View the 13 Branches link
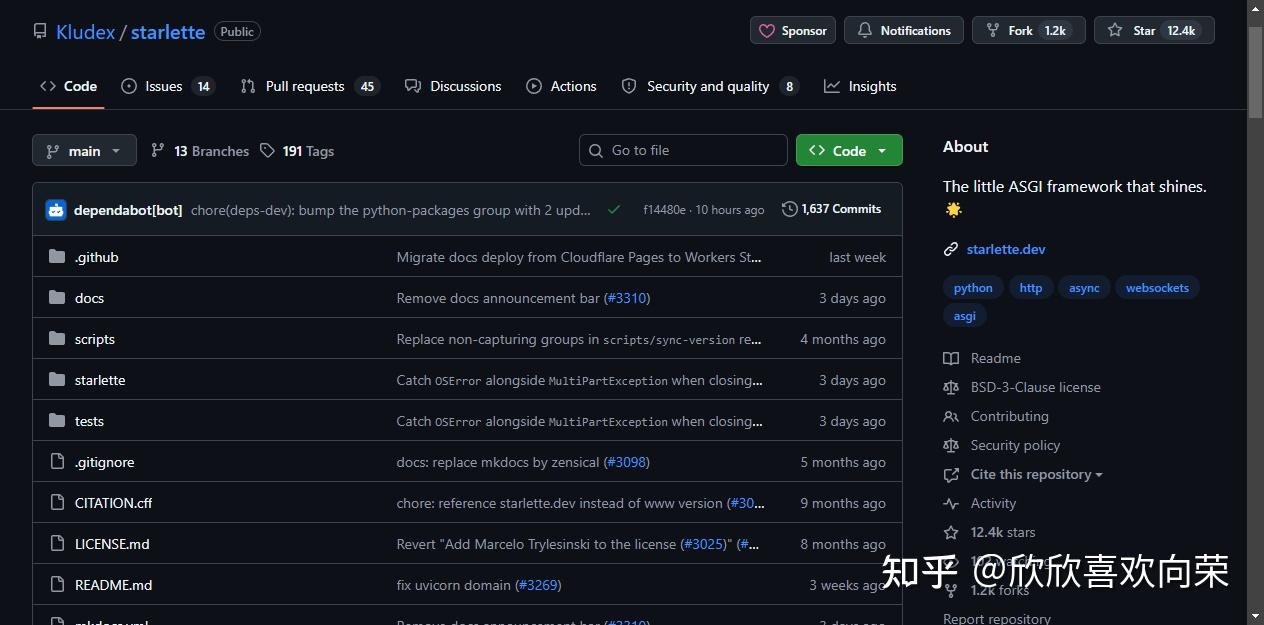The height and width of the screenshot is (625, 1264). tap(200, 151)
